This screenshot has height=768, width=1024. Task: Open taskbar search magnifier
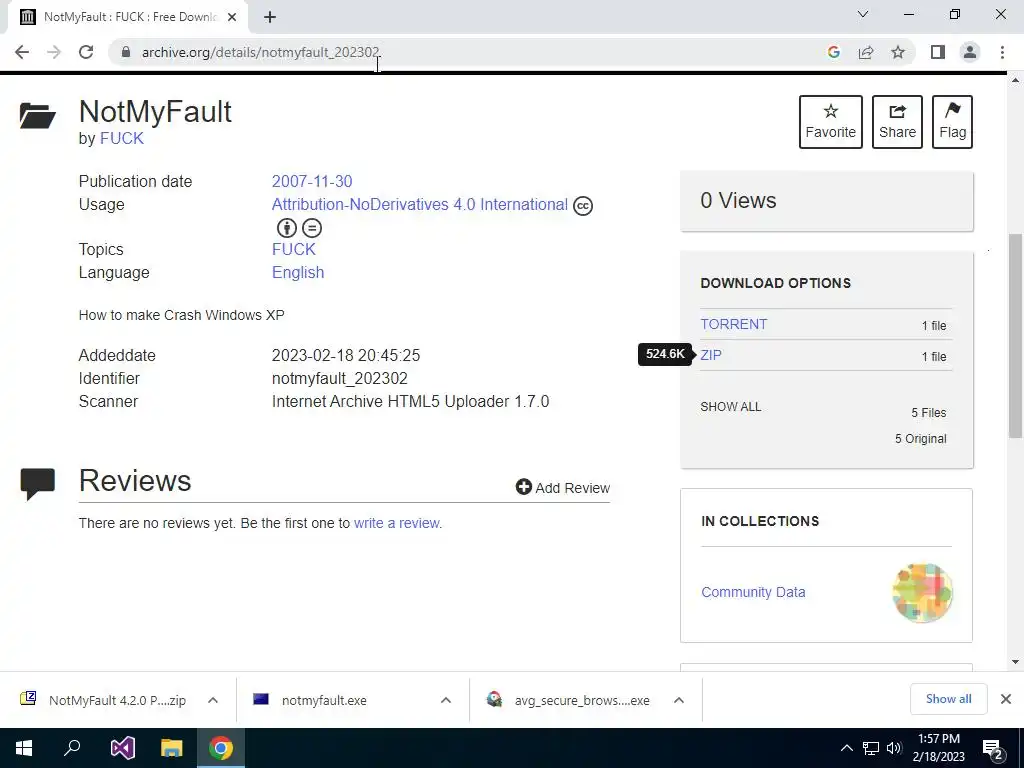[72, 748]
